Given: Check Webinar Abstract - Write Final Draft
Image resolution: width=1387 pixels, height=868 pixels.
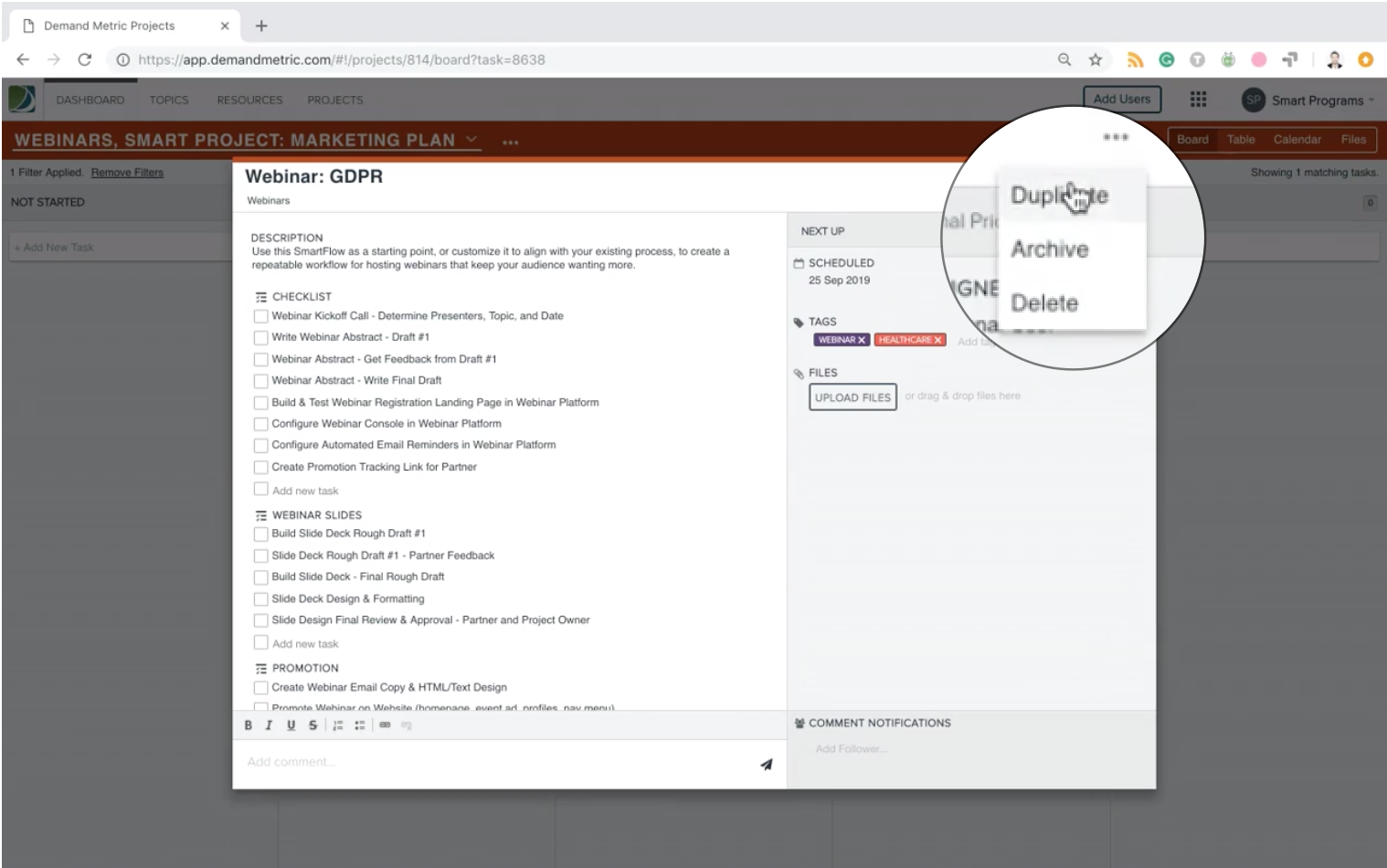Looking at the screenshot, I should (260, 381).
